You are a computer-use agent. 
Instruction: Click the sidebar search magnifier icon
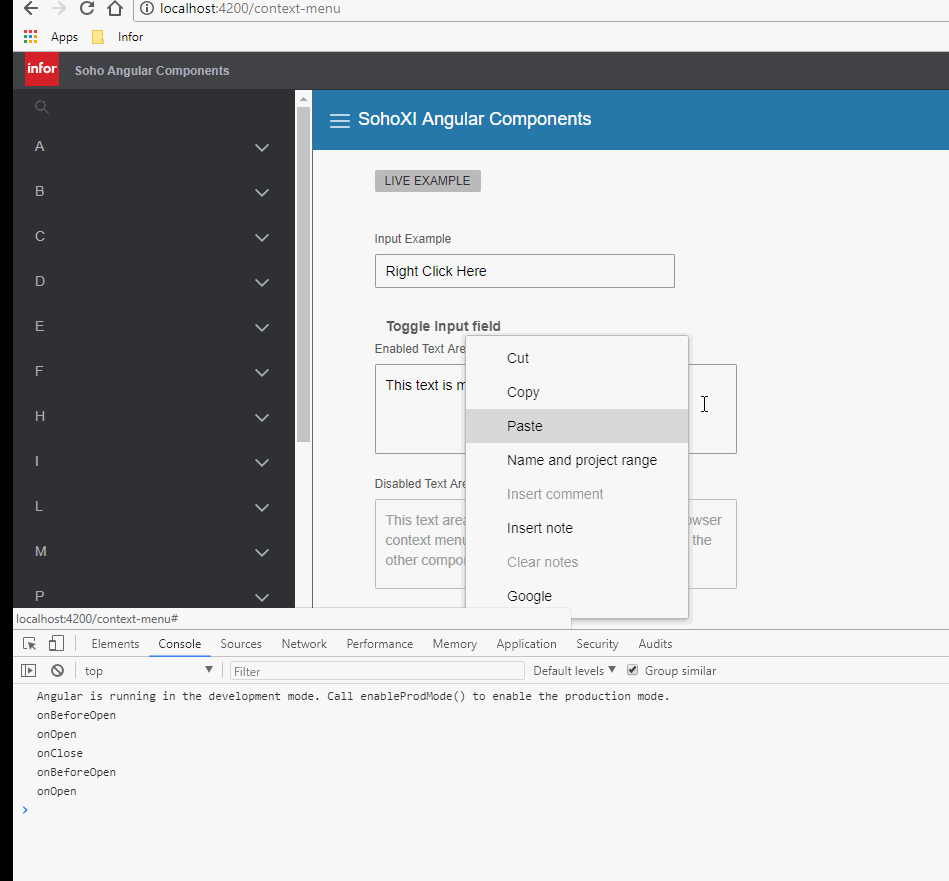41,107
